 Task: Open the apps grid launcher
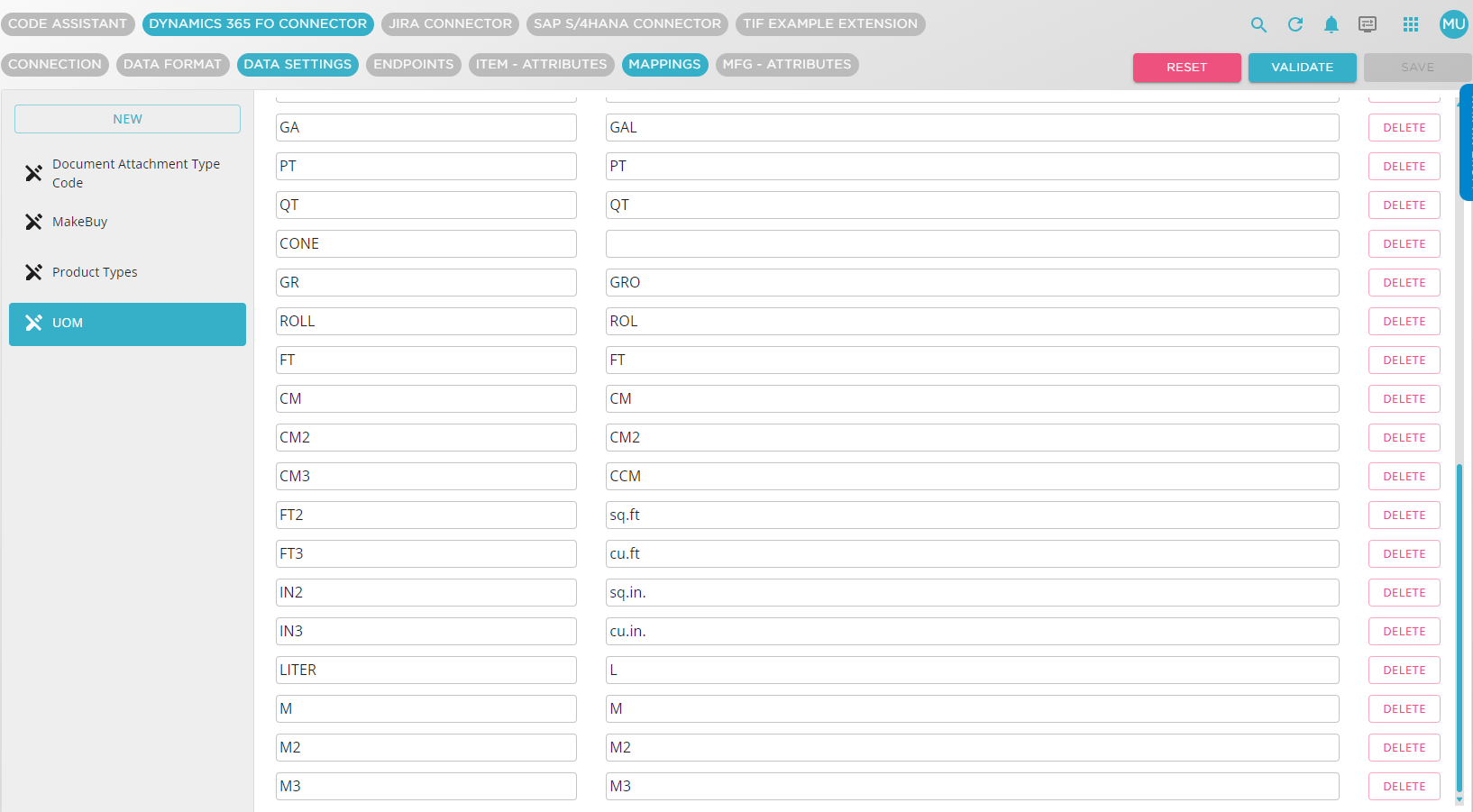[1411, 24]
